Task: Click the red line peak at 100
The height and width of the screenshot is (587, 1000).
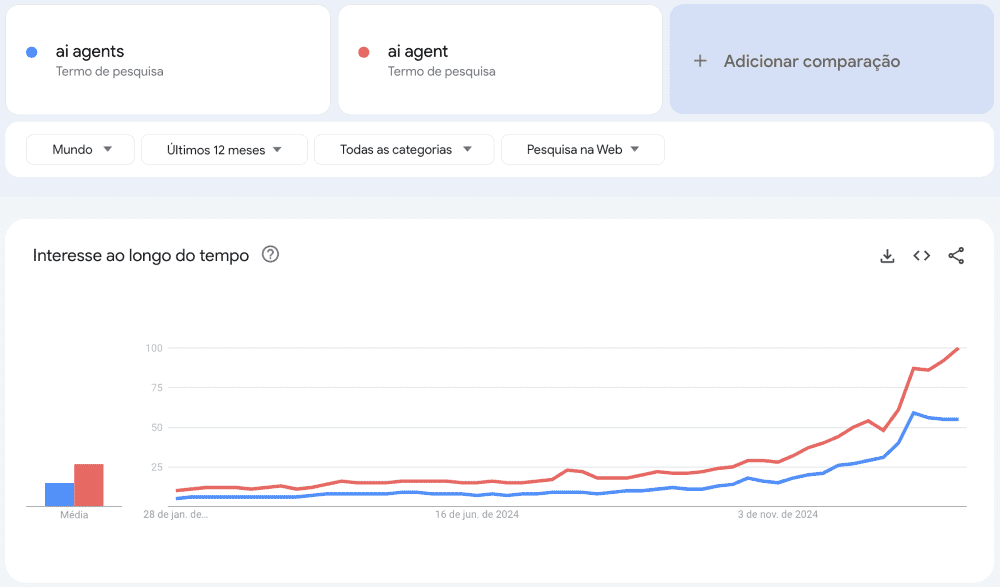Action: click(957, 349)
